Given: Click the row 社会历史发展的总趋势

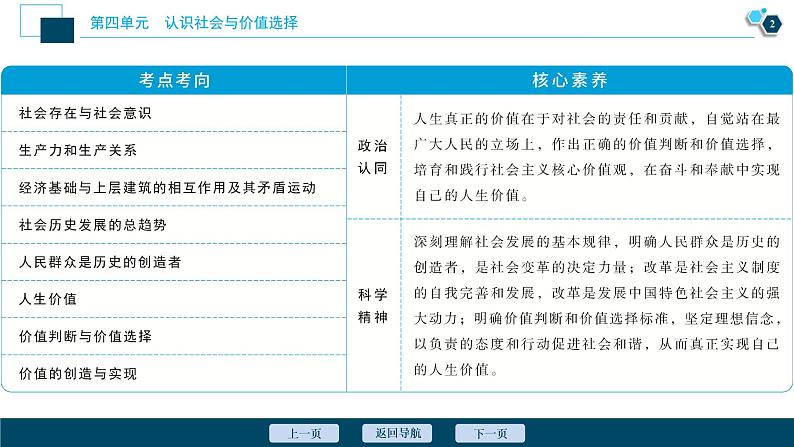Looking at the screenshot, I should tap(174, 225).
